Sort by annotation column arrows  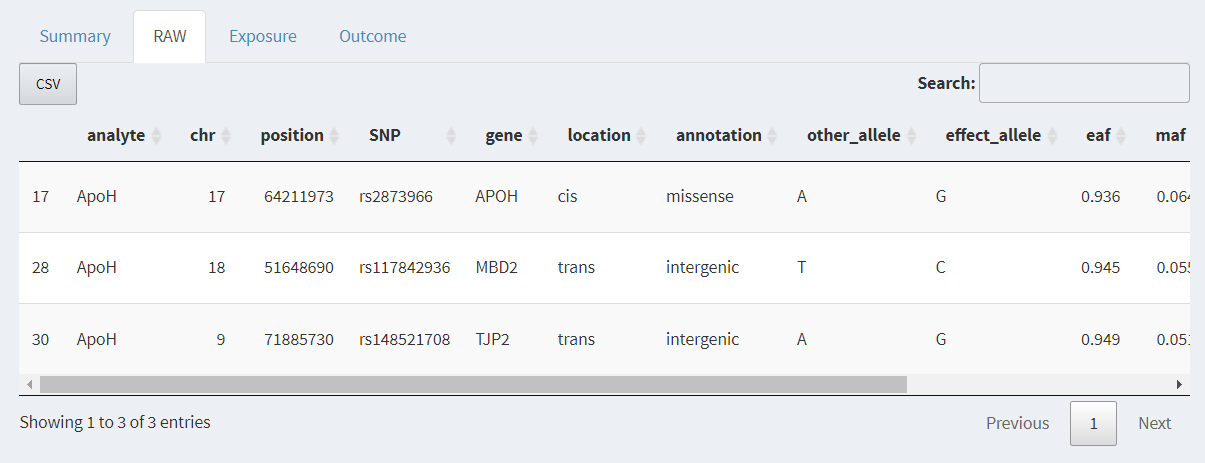(x=772, y=136)
